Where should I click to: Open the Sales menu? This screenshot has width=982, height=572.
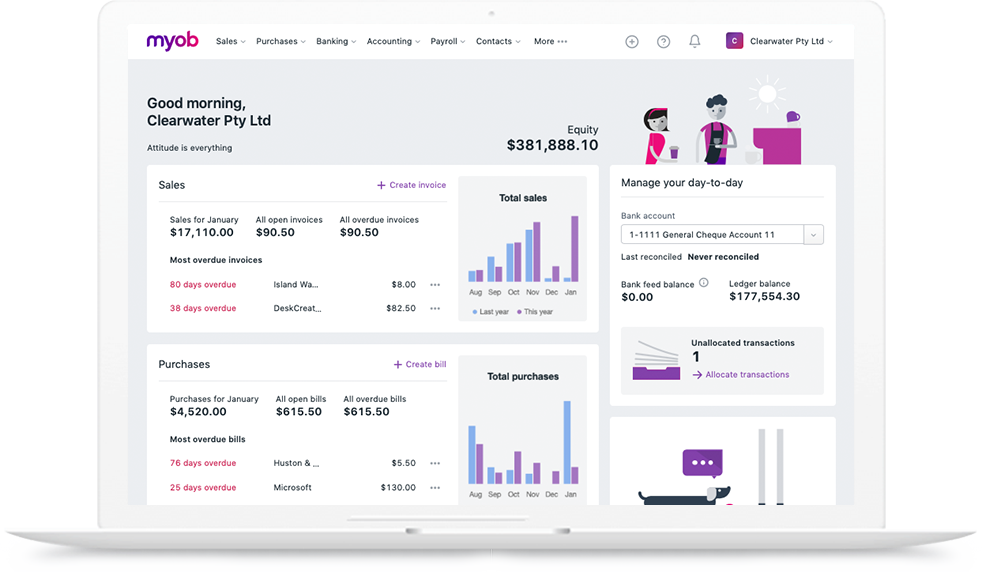tap(230, 42)
